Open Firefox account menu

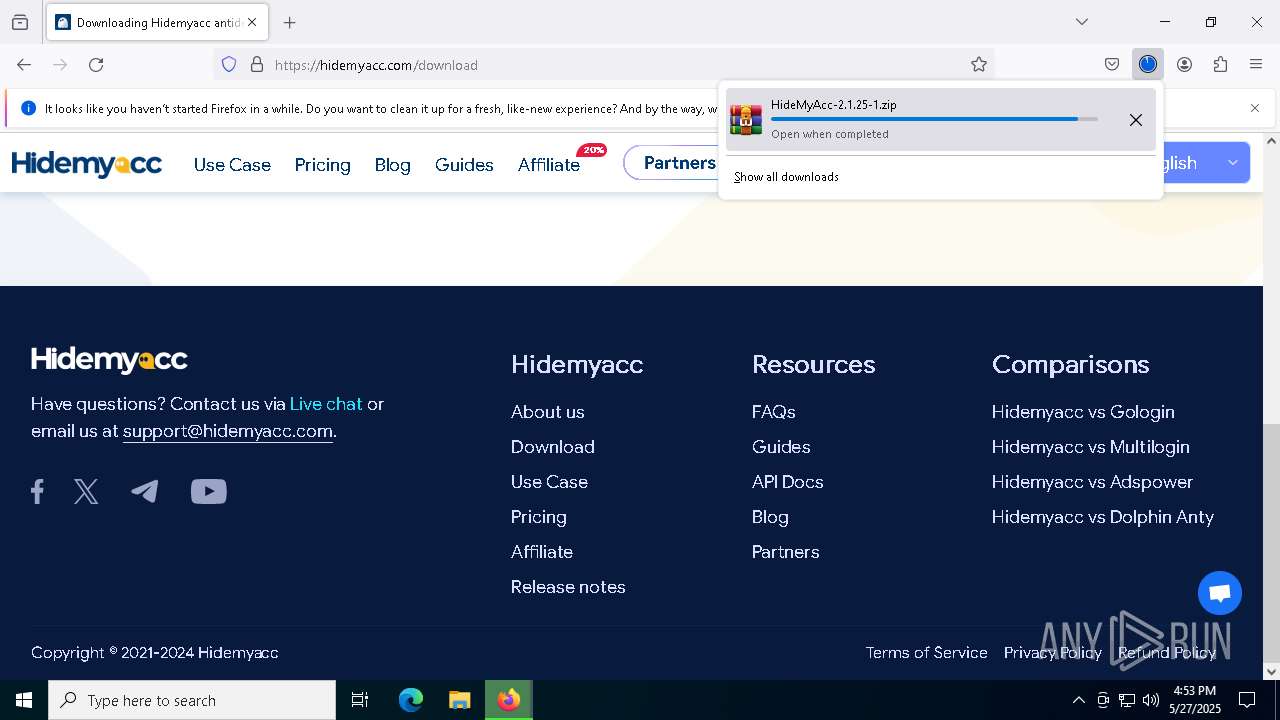[1184, 65]
